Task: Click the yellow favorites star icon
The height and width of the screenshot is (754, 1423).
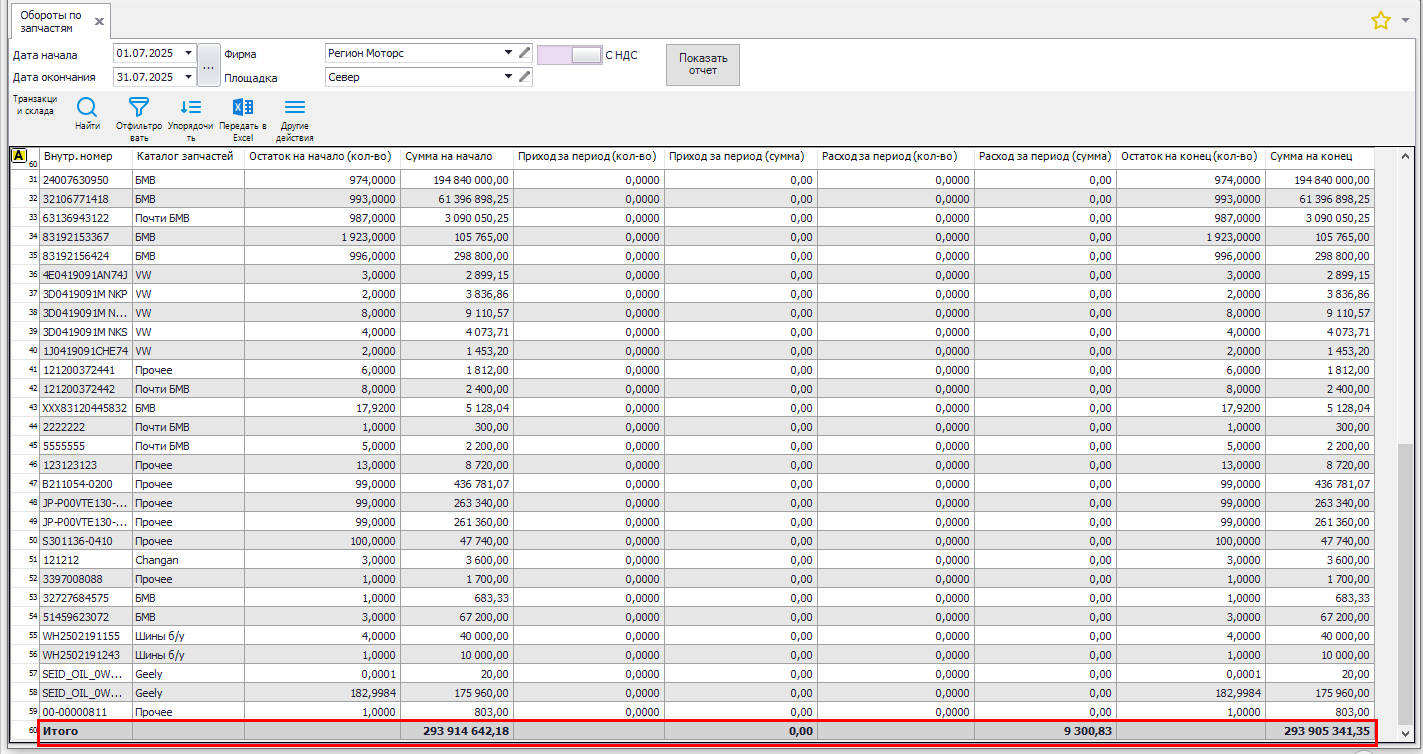Action: pos(1381,20)
